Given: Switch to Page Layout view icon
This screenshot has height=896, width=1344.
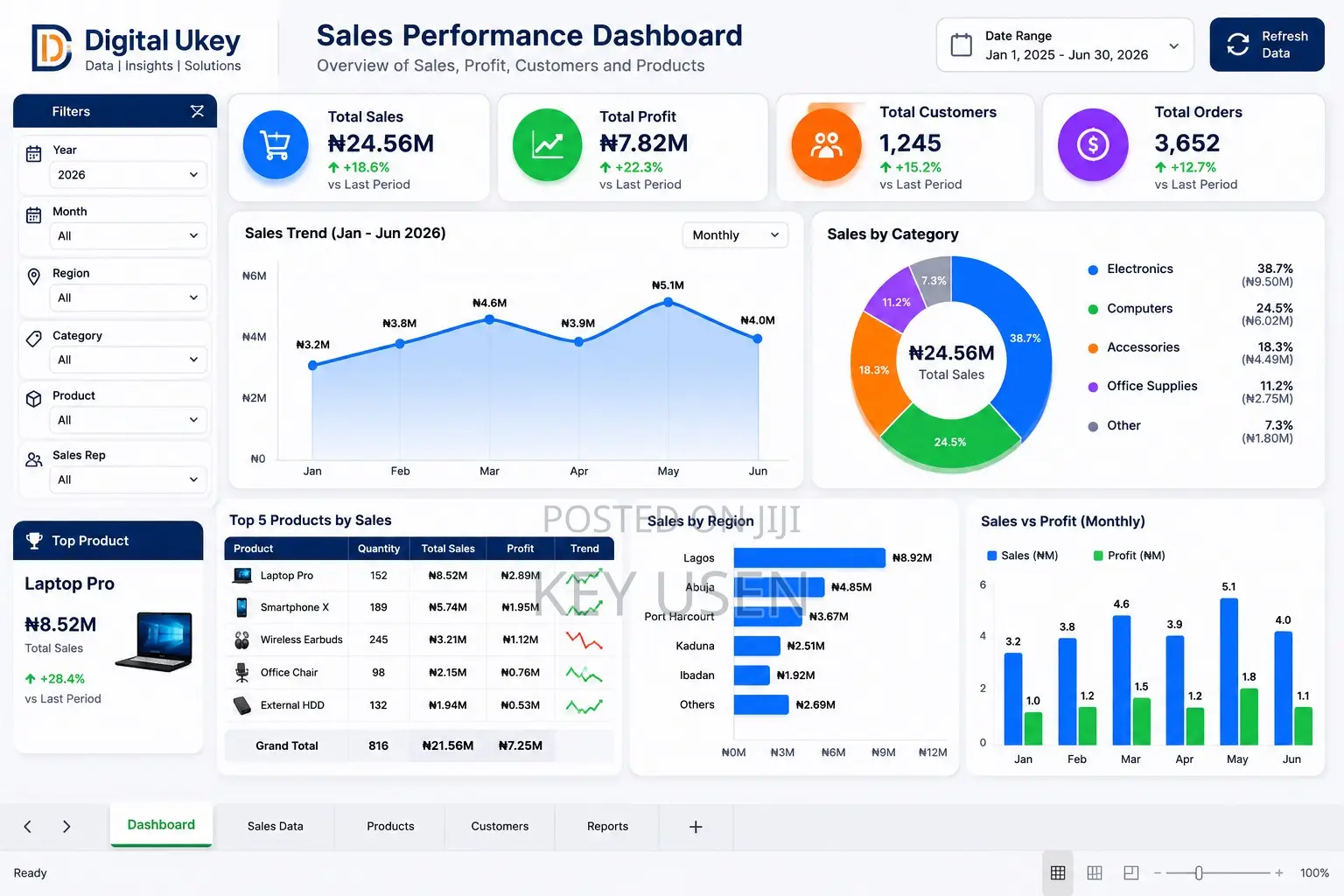Looking at the screenshot, I should point(1095,872).
